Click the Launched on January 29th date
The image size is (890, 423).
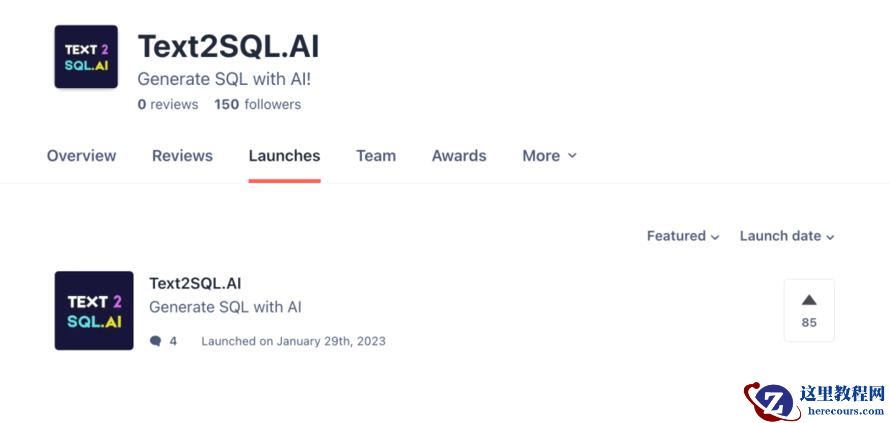click(x=293, y=341)
